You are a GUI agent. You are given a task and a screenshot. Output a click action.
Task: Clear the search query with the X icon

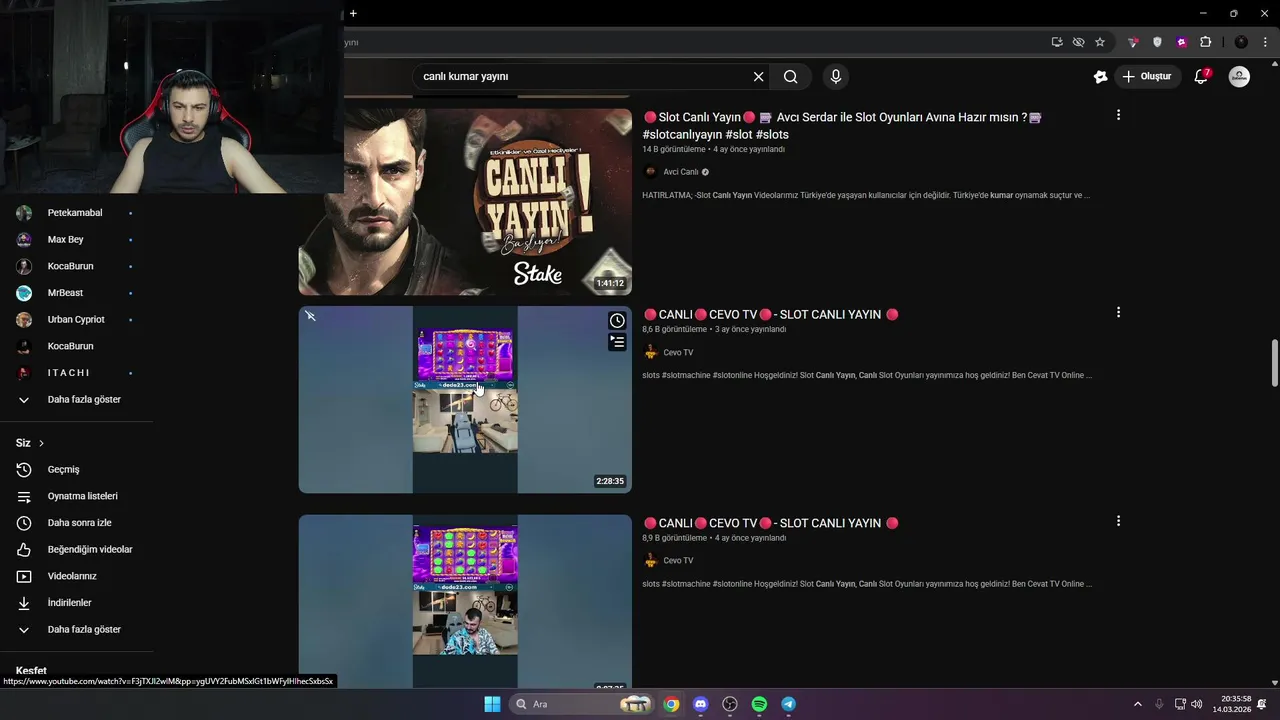[758, 76]
